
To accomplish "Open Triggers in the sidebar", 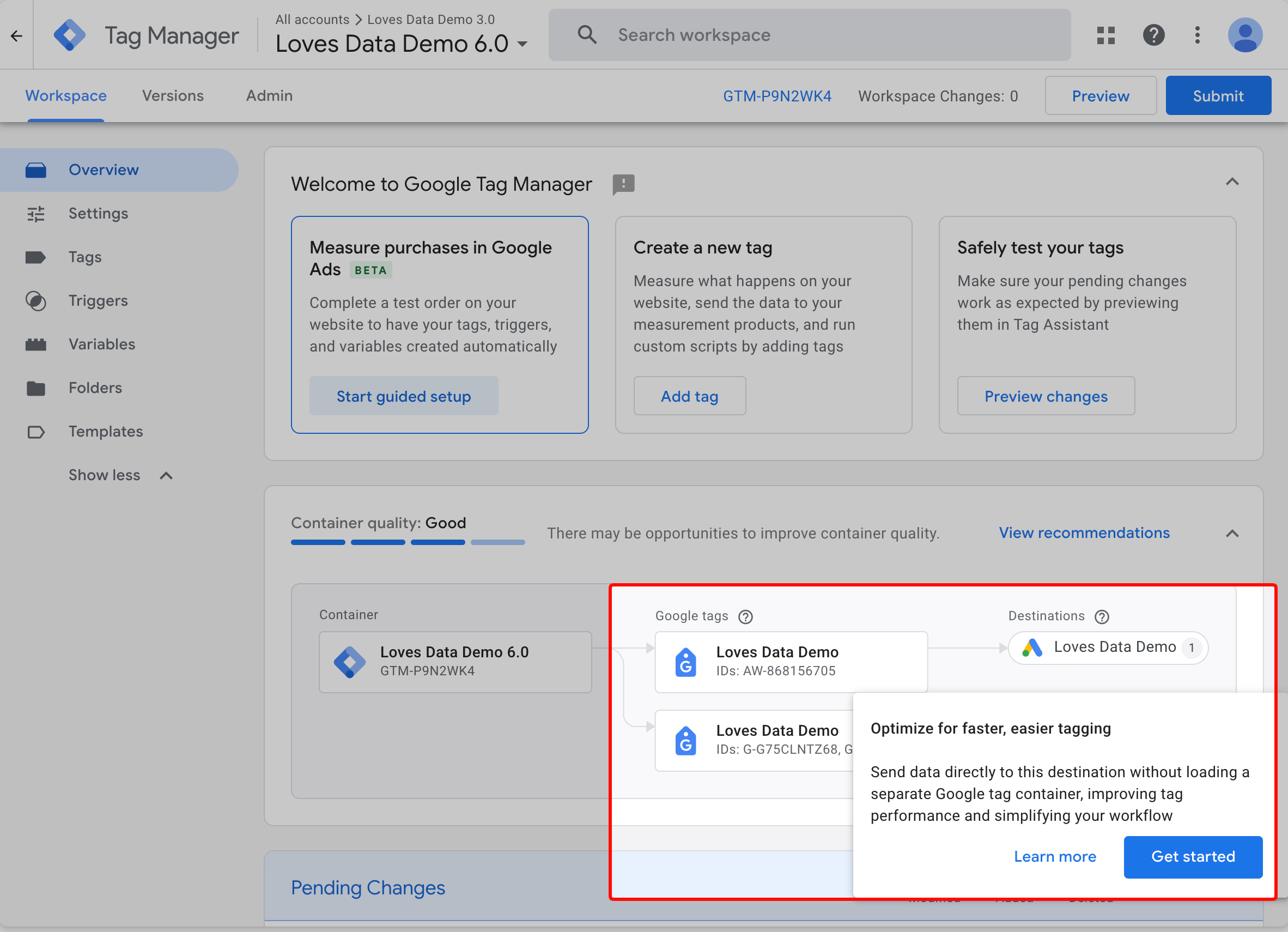I will (x=119, y=300).
